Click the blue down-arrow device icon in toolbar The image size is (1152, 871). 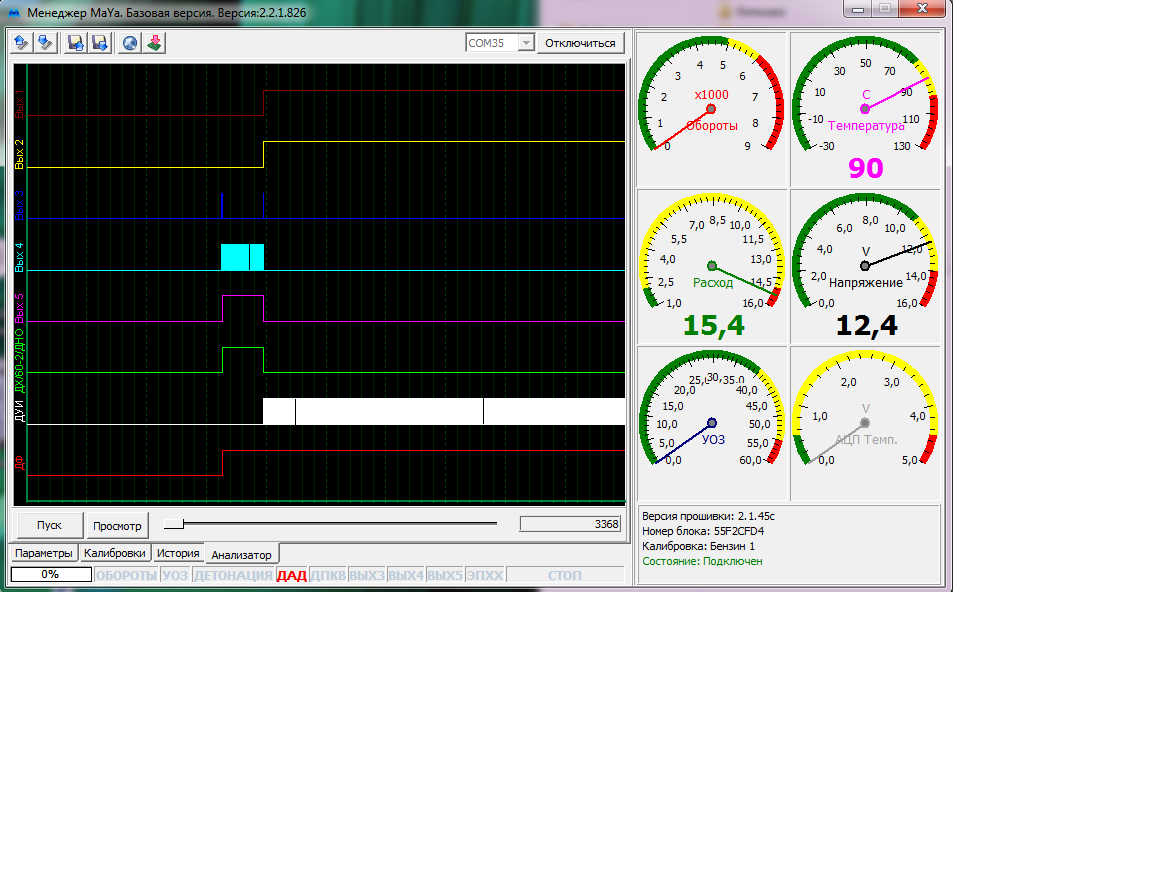[46, 43]
